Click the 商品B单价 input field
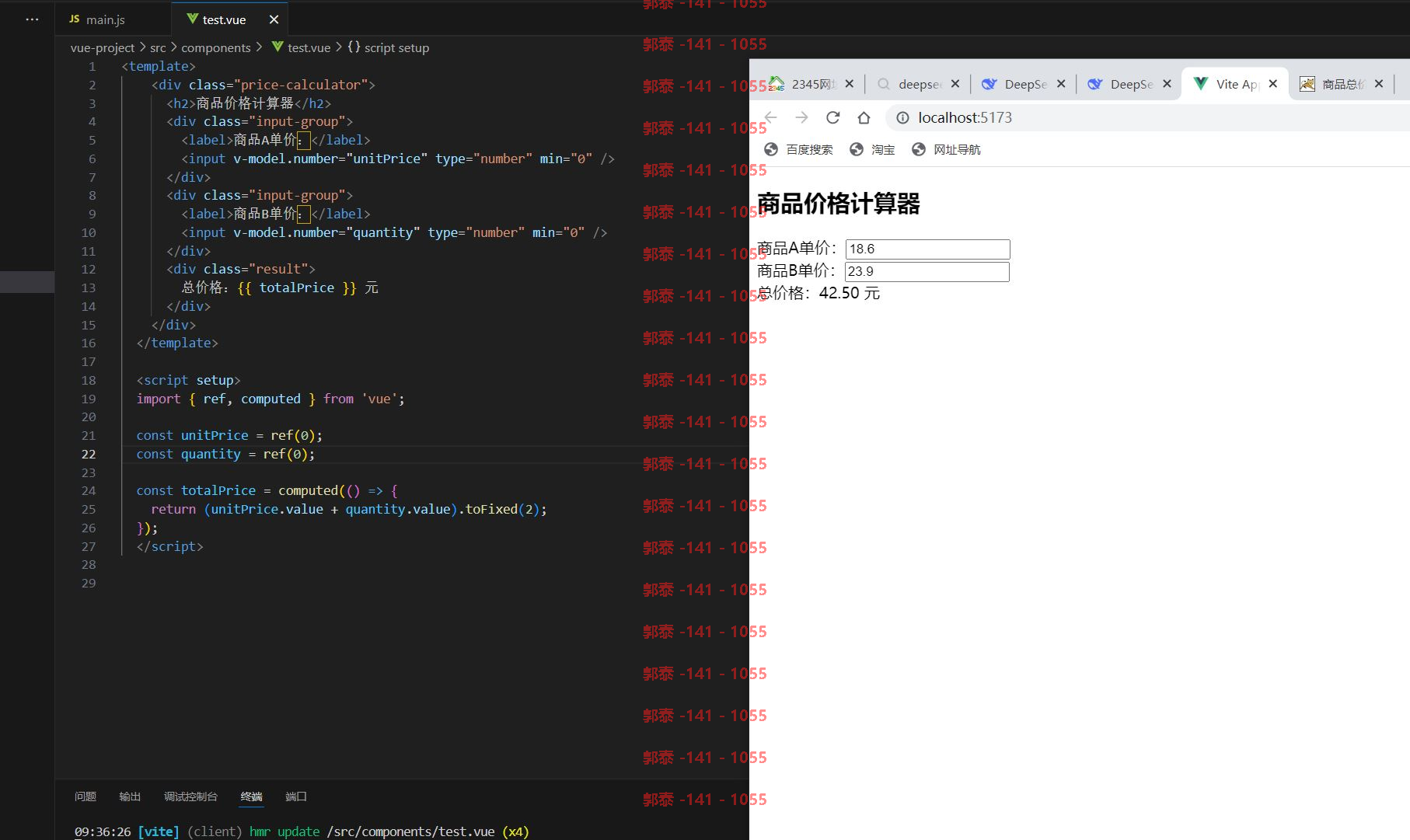The image size is (1410, 840). coord(927,271)
